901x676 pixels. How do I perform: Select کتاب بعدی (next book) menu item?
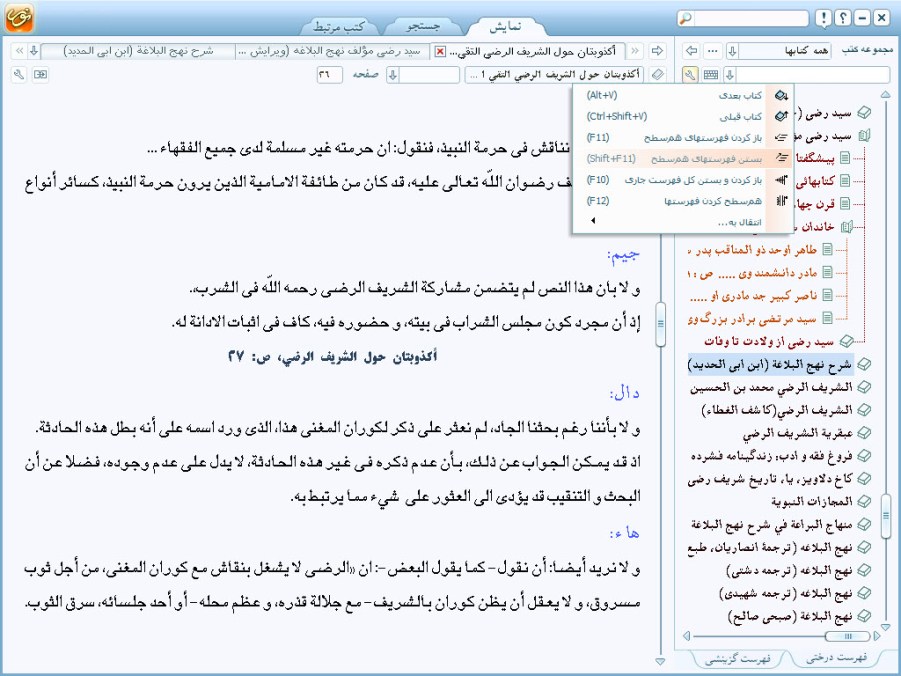coord(684,95)
